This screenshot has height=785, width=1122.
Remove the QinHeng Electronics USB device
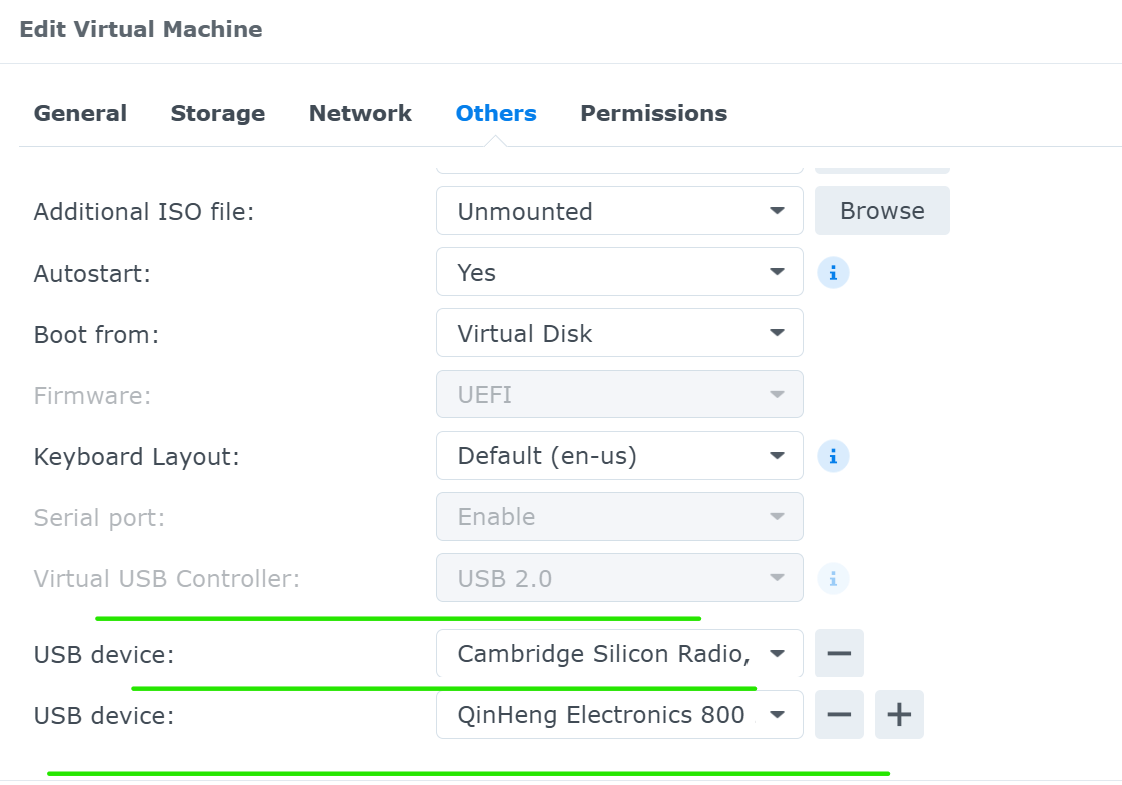839,714
